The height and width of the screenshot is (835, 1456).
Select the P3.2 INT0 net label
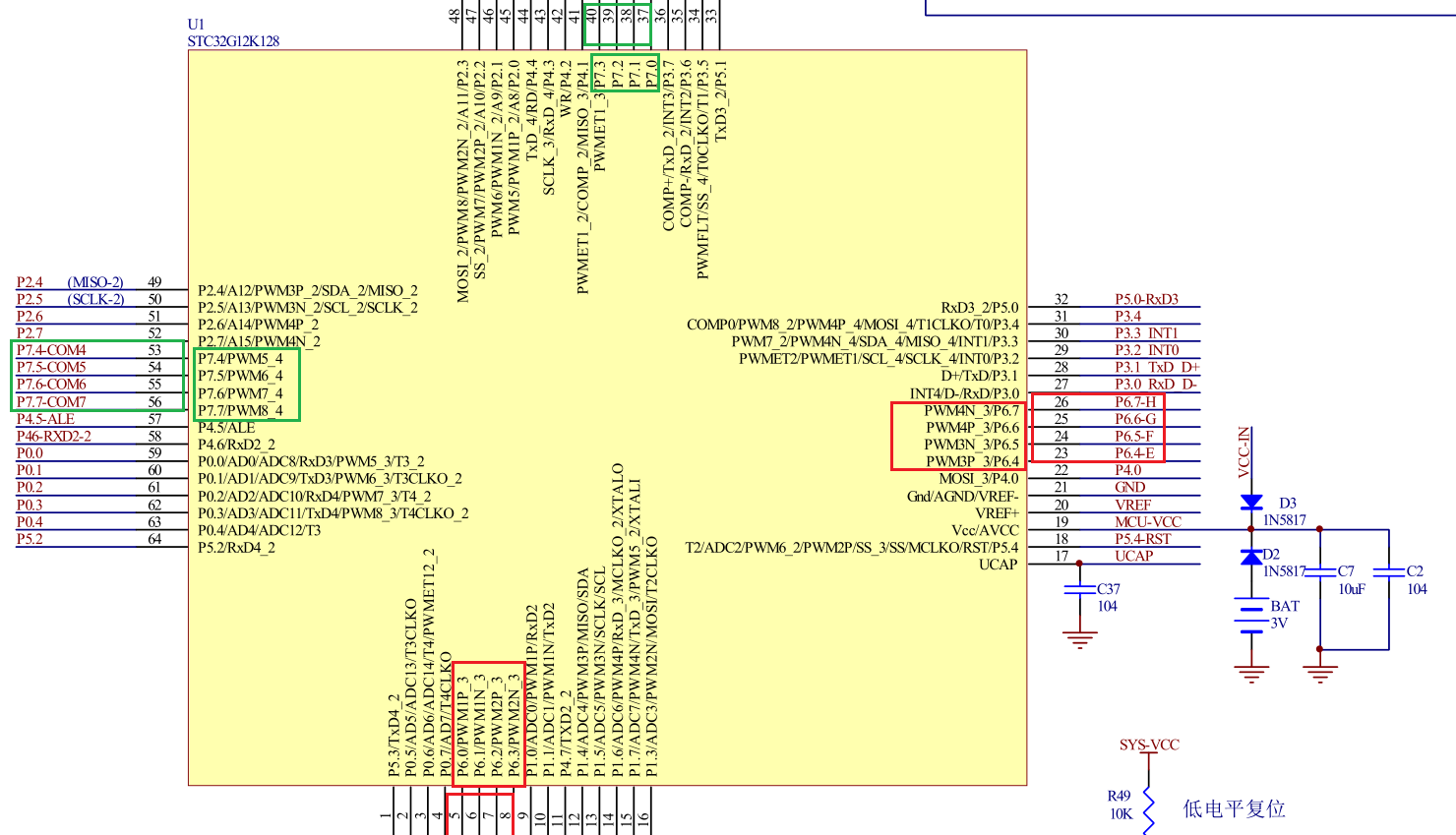tap(1146, 350)
